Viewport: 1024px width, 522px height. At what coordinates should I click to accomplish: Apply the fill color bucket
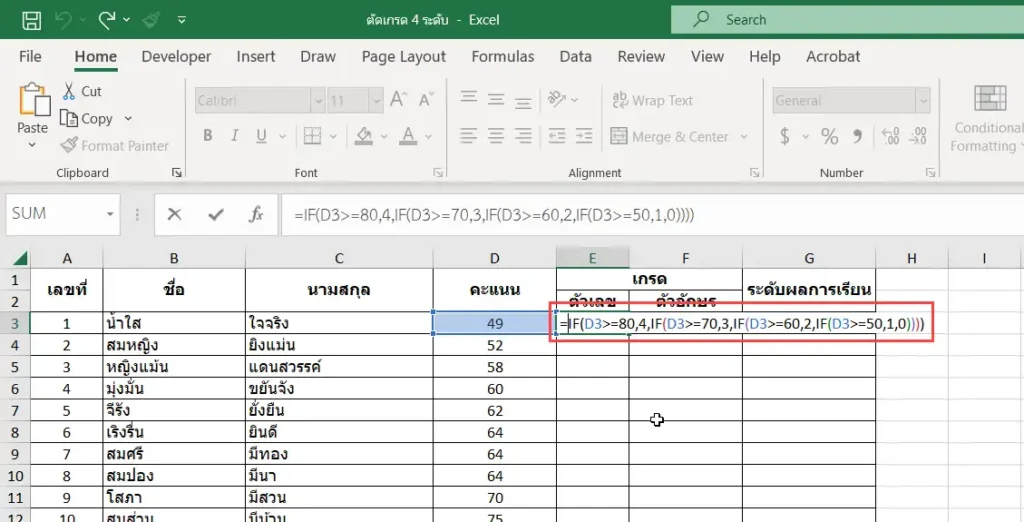point(364,136)
